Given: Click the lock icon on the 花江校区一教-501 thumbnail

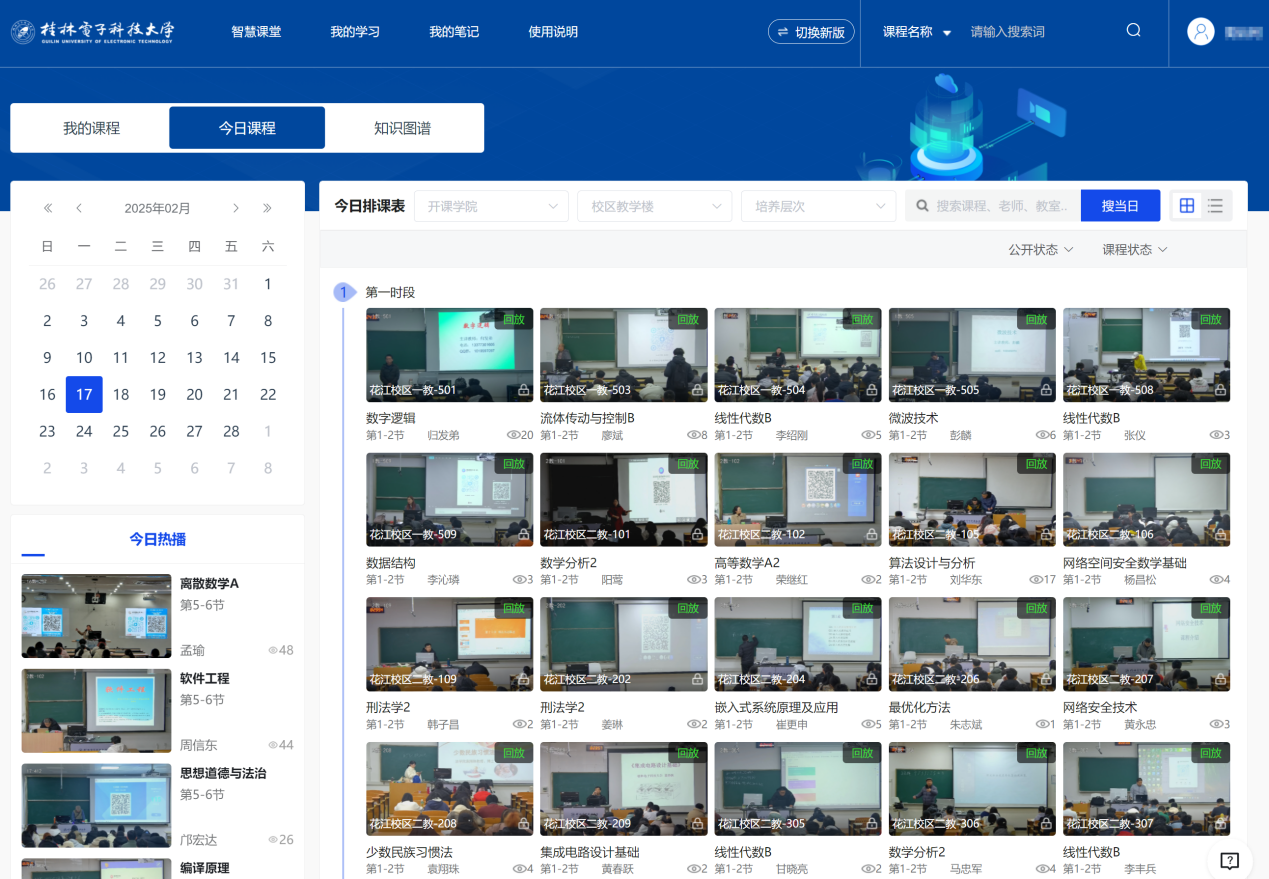Looking at the screenshot, I should 523,390.
